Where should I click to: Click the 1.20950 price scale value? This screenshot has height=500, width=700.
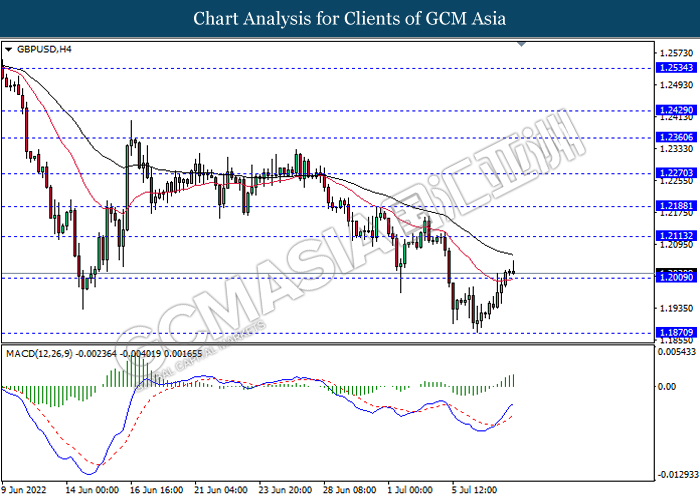676,245
